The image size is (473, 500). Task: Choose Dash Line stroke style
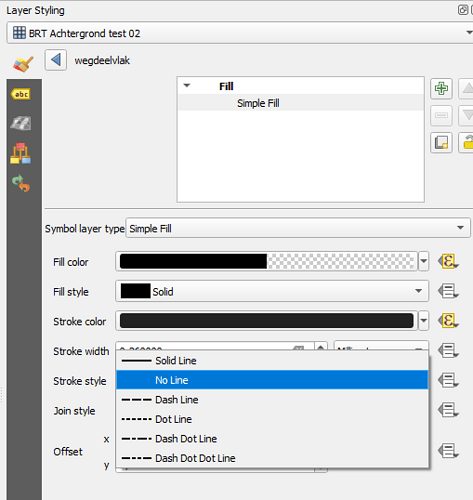[x=272, y=400]
